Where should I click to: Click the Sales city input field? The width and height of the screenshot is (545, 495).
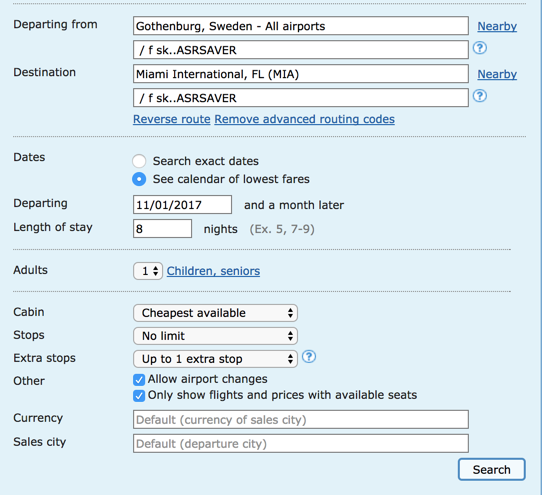pos(301,444)
